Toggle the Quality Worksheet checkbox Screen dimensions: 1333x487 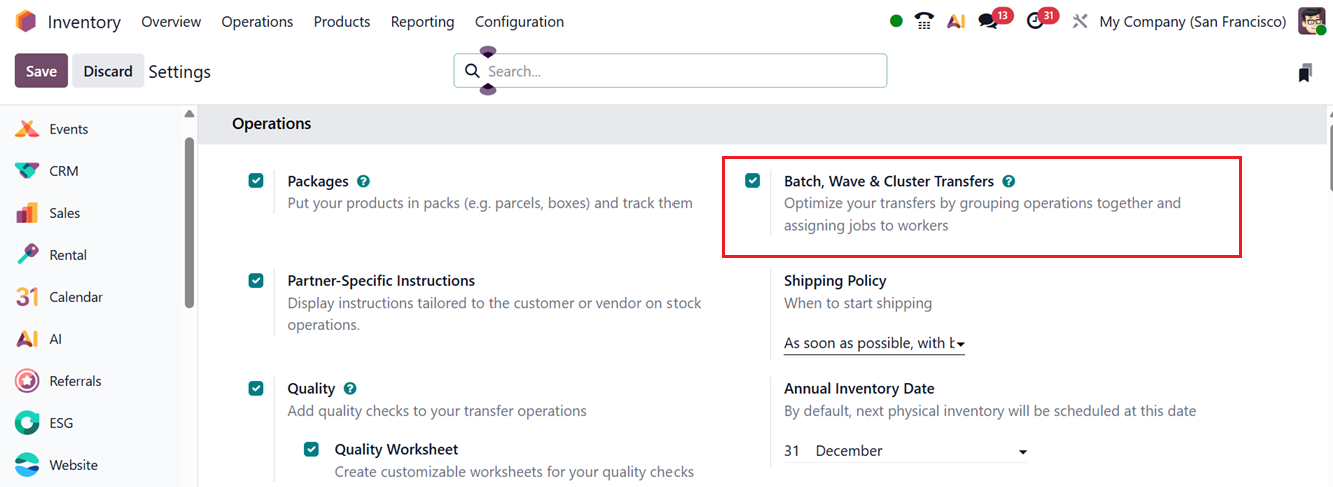coord(312,449)
